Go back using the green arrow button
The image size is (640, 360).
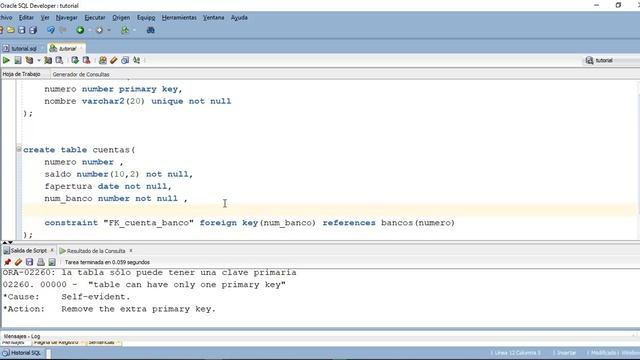[80, 30]
